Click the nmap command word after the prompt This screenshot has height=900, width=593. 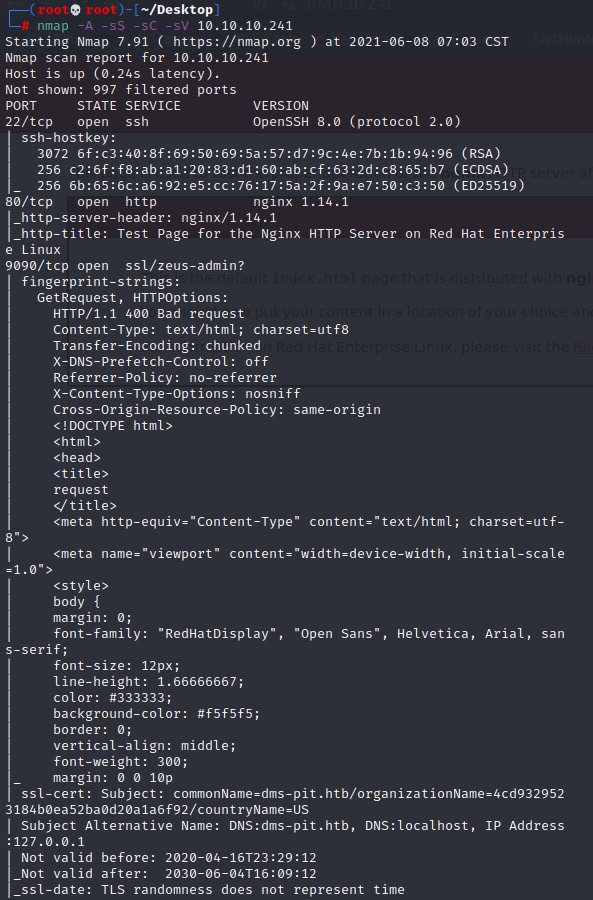pyautogui.click(x=53, y=26)
